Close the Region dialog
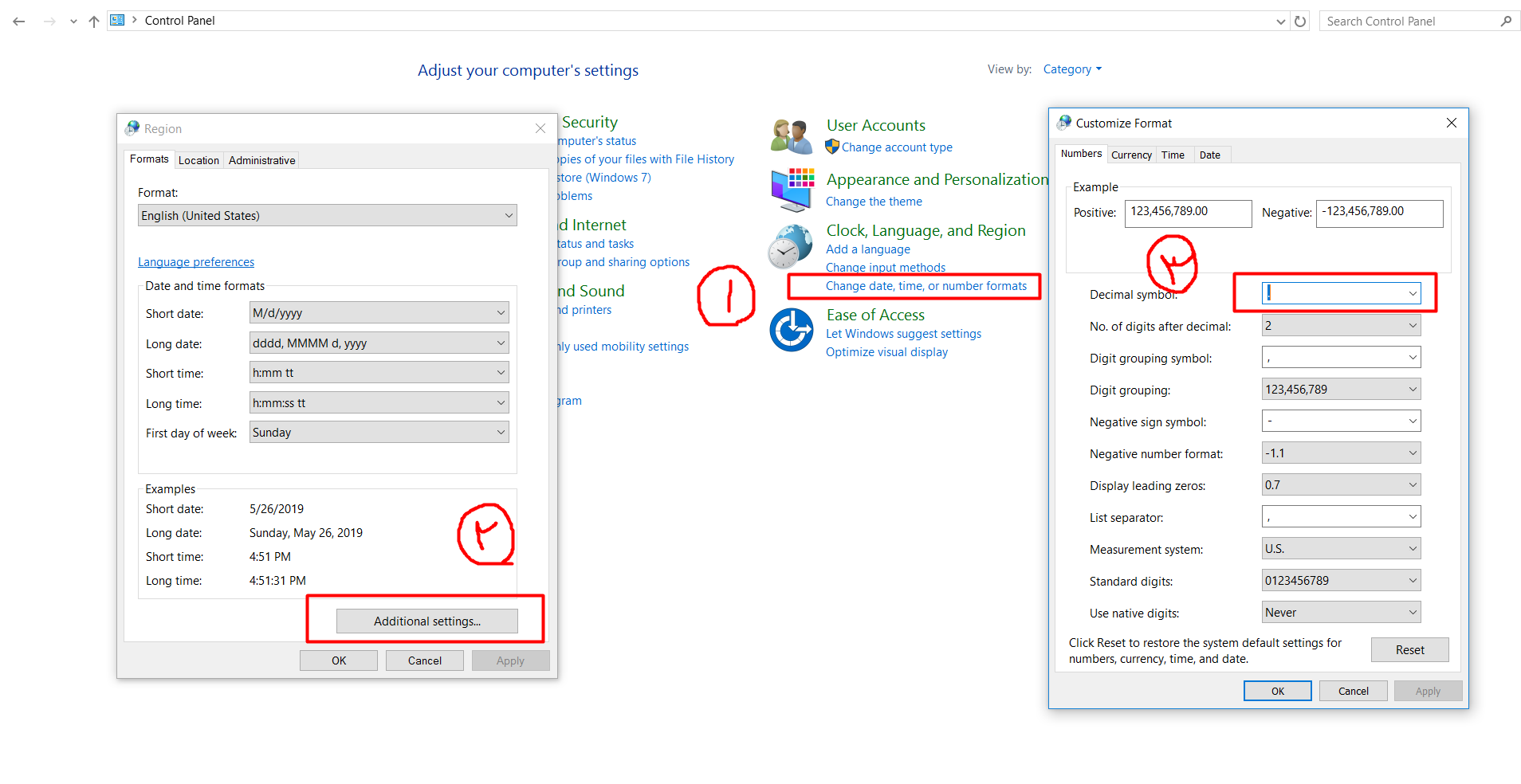This screenshot has width=1521, height=784. coord(540,128)
